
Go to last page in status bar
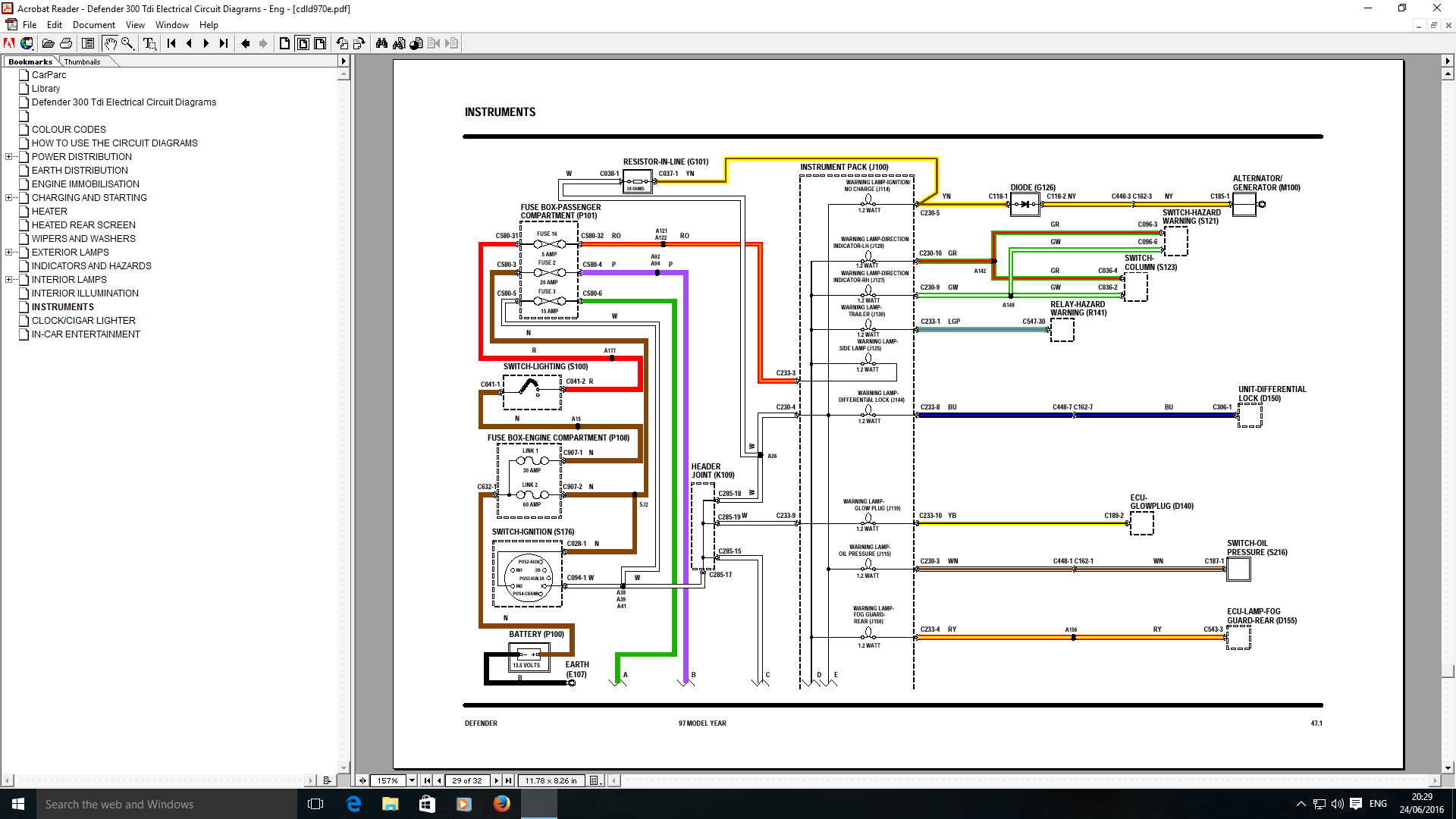(509, 780)
